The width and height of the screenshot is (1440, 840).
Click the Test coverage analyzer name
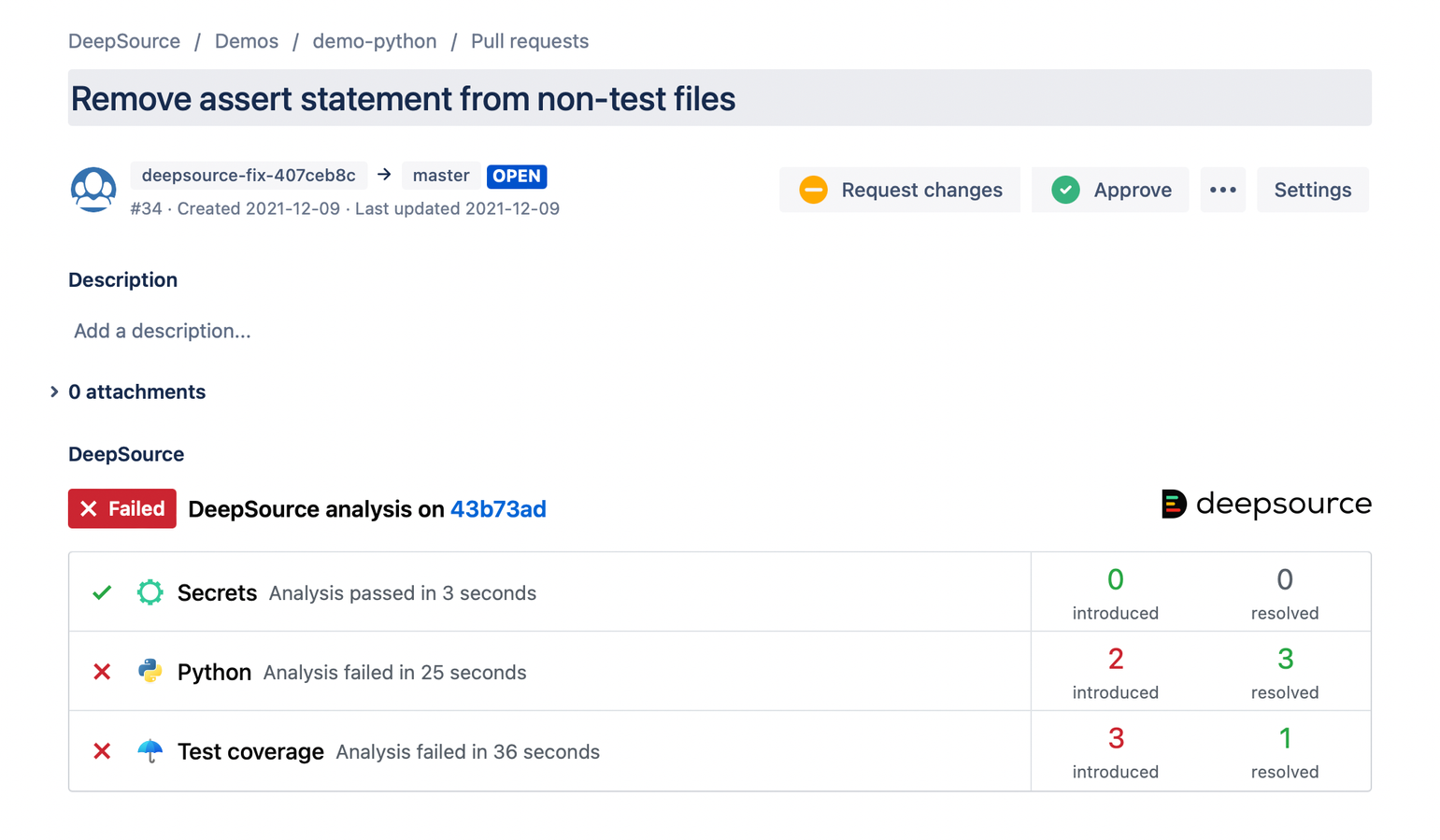tap(250, 751)
